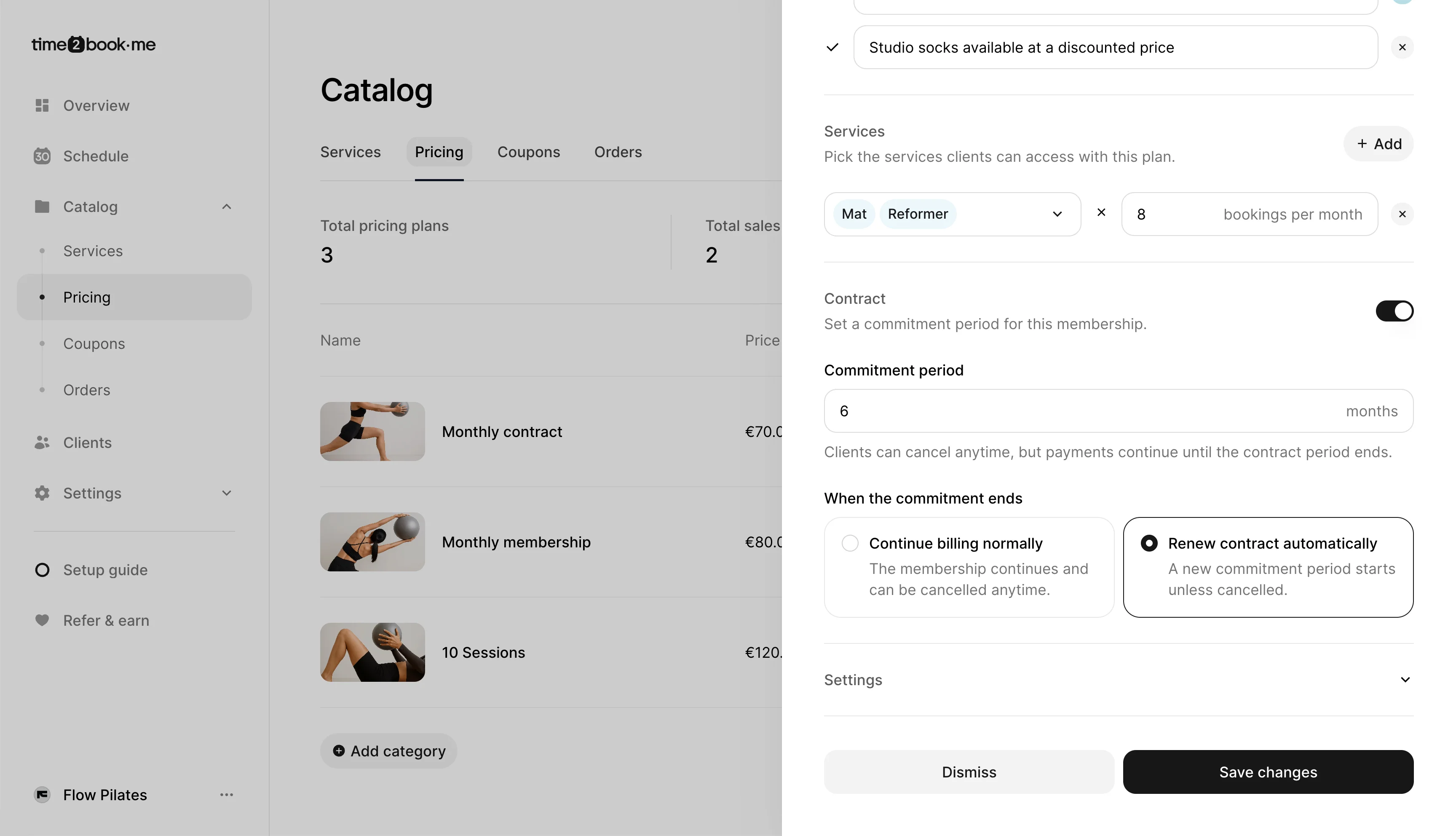
Task: Click the Refer & earn heart icon
Action: [42, 620]
